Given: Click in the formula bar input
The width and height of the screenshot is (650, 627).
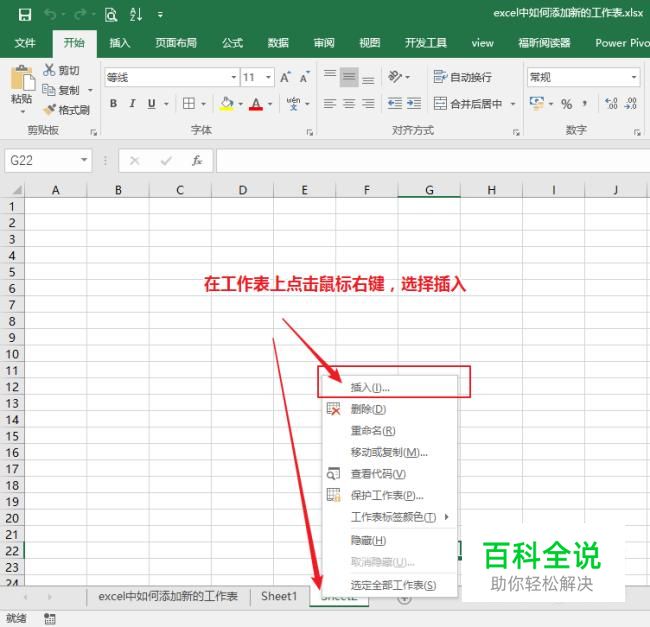Looking at the screenshot, I should [x=433, y=160].
